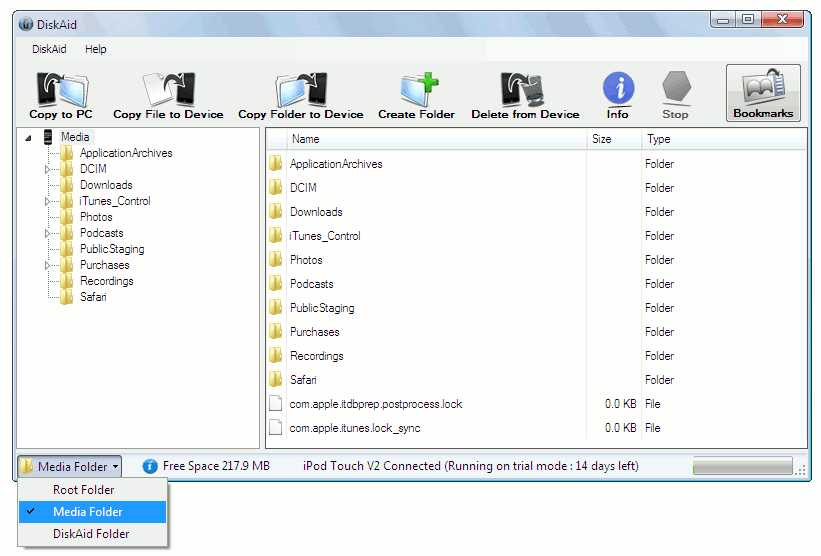Click ApplicationArchives folder icon in file list
The height and width of the screenshot is (556, 821).
pyautogui.click(x=276, y=164)
